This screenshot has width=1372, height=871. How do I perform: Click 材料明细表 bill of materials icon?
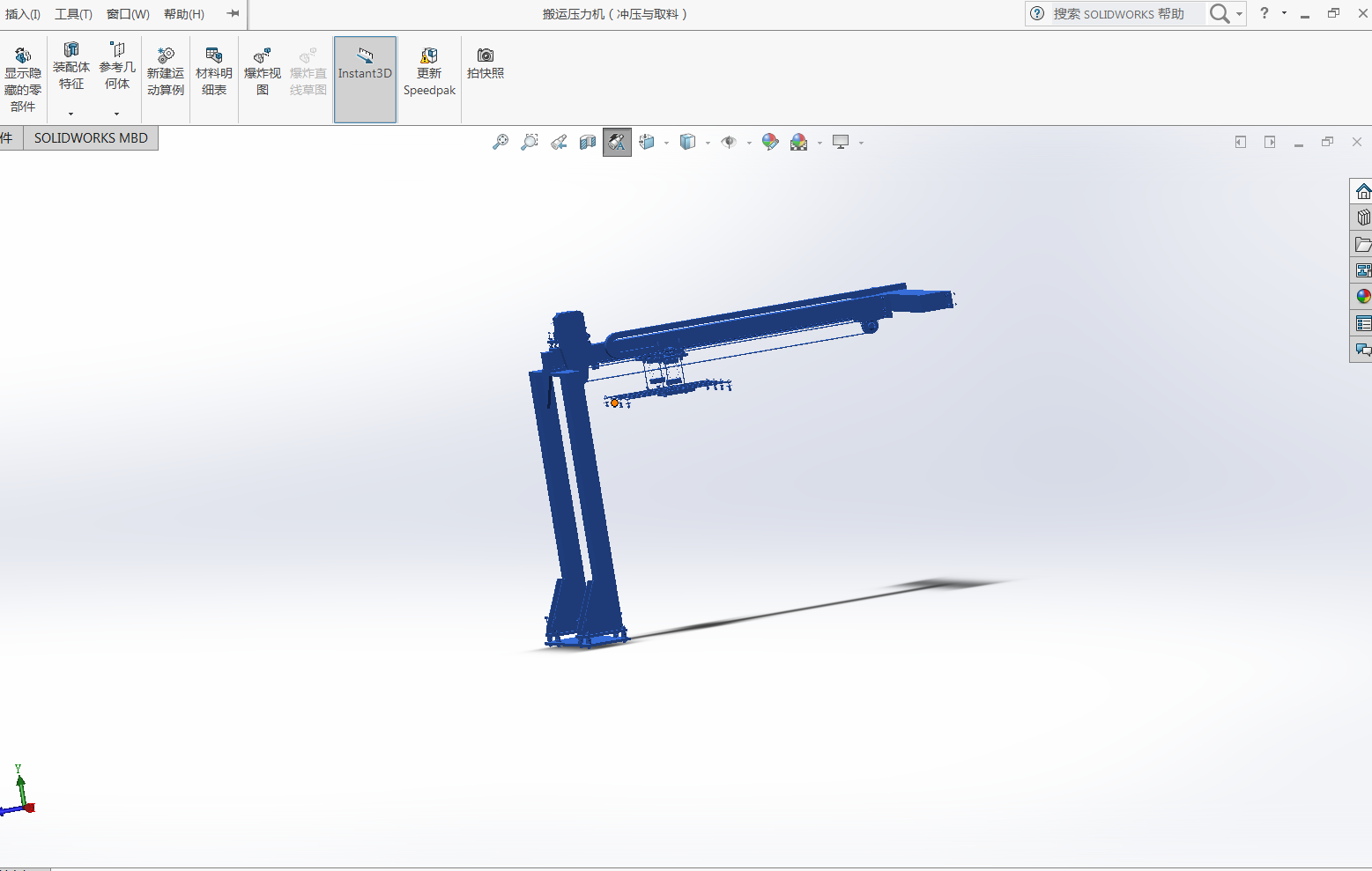(x=214, y=72)
